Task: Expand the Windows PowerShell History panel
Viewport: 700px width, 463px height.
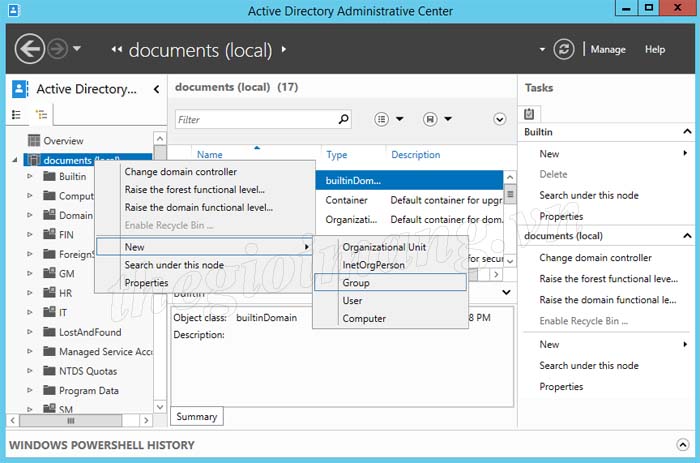Action: [x=683, y=444]
